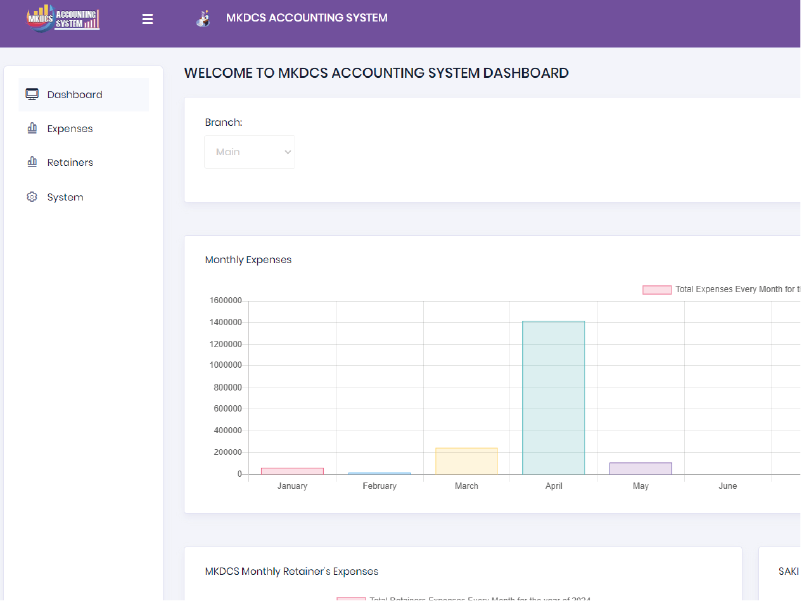This screenshot has height=601, width=801.
Task: Click the June axis label
Action: tap(727, 486)
